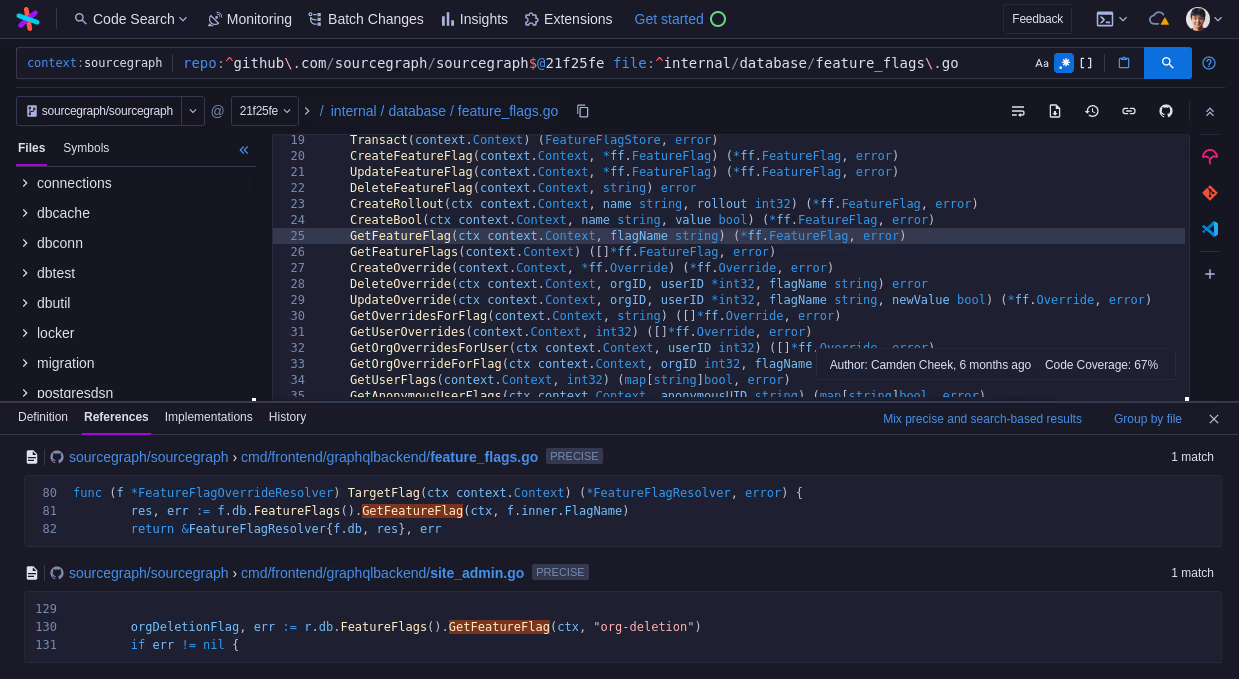Click the feature_flags.go breadcrumb link
The image size is (1239, 679).
(x=508, y=111)
